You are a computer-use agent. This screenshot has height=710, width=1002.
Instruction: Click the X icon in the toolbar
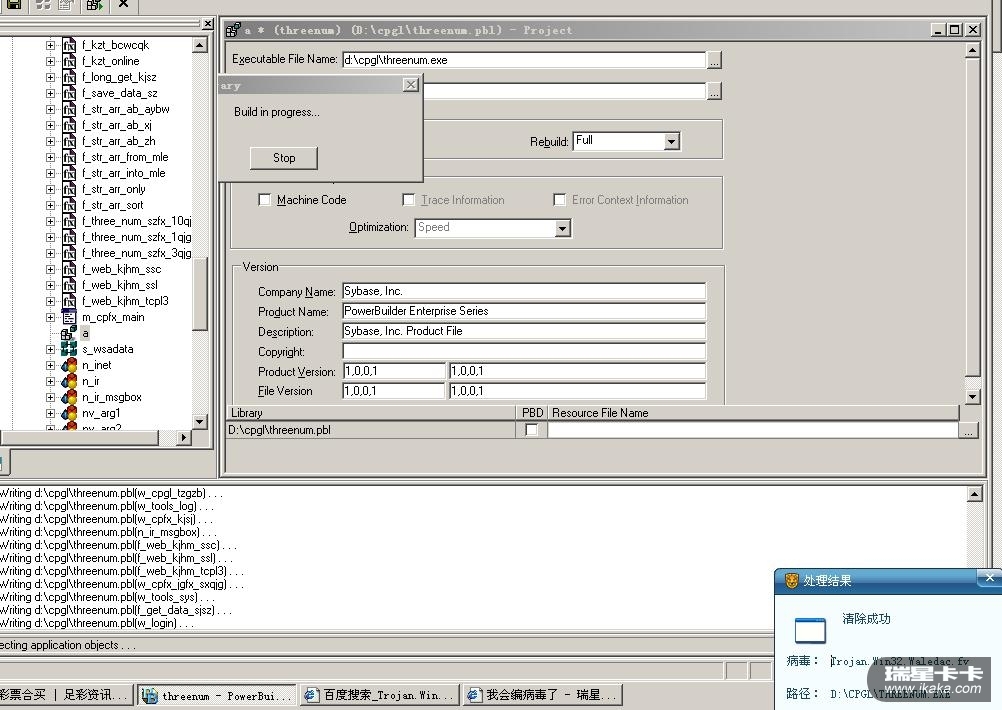pyautogui.click(x=123, y=5)
